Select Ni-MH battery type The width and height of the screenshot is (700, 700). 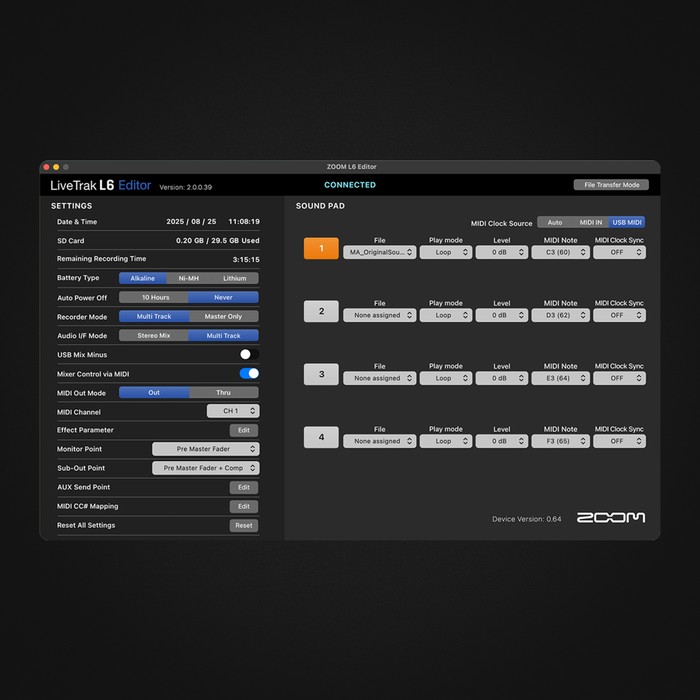(x=188, y=278)
